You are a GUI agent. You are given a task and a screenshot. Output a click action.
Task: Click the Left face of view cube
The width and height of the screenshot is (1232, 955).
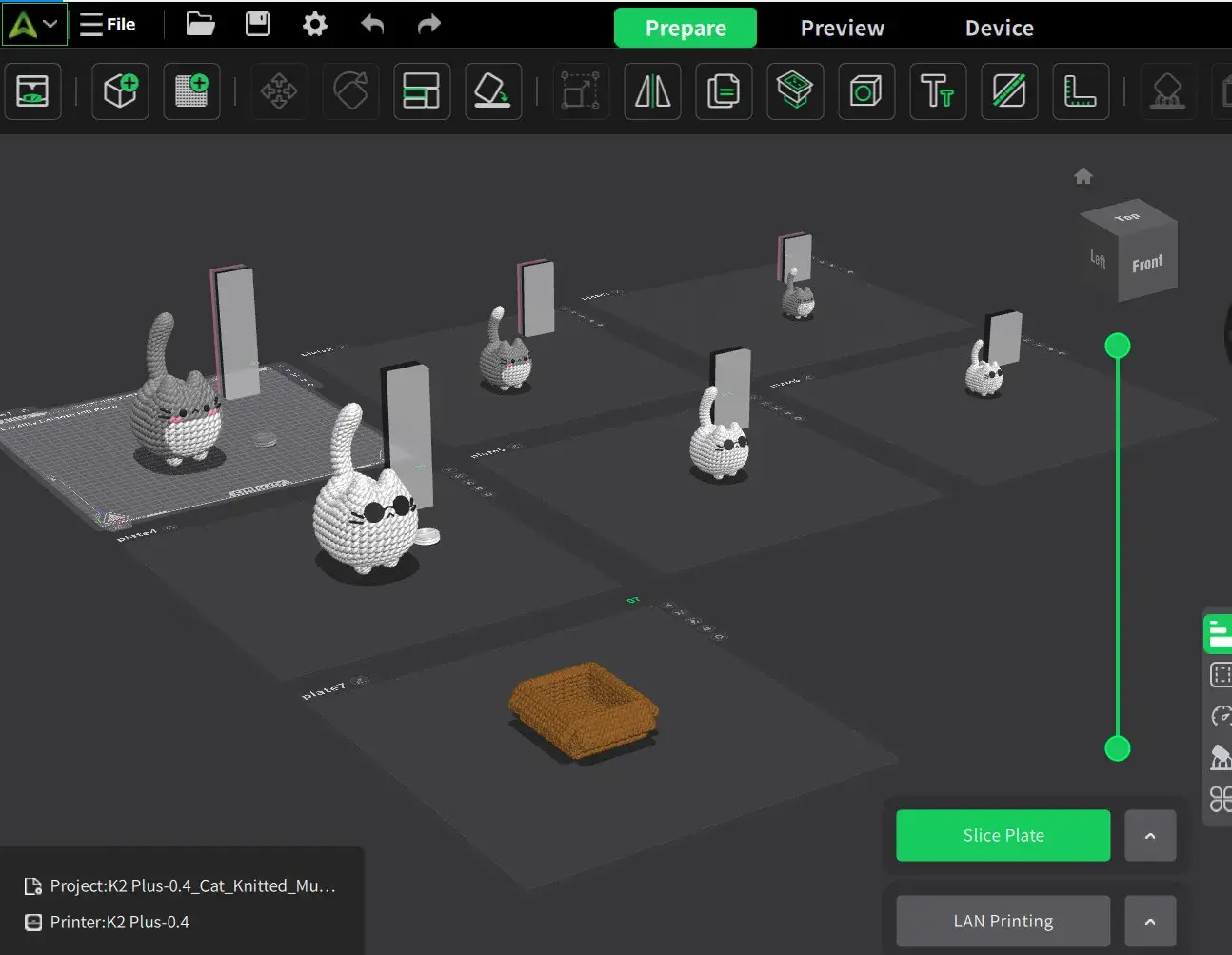pos(1099,259)
